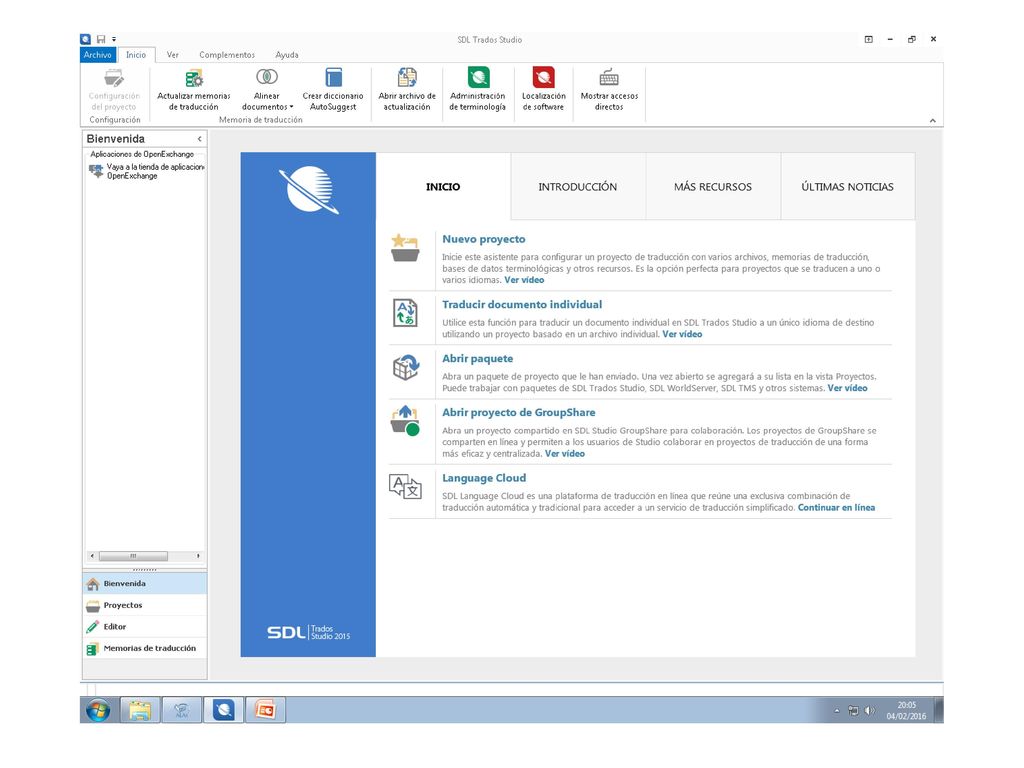The width and height of the screenshot is (1024, 768).
Task: Click the save icon in the title bar
Action: click(x=101, y=39)
